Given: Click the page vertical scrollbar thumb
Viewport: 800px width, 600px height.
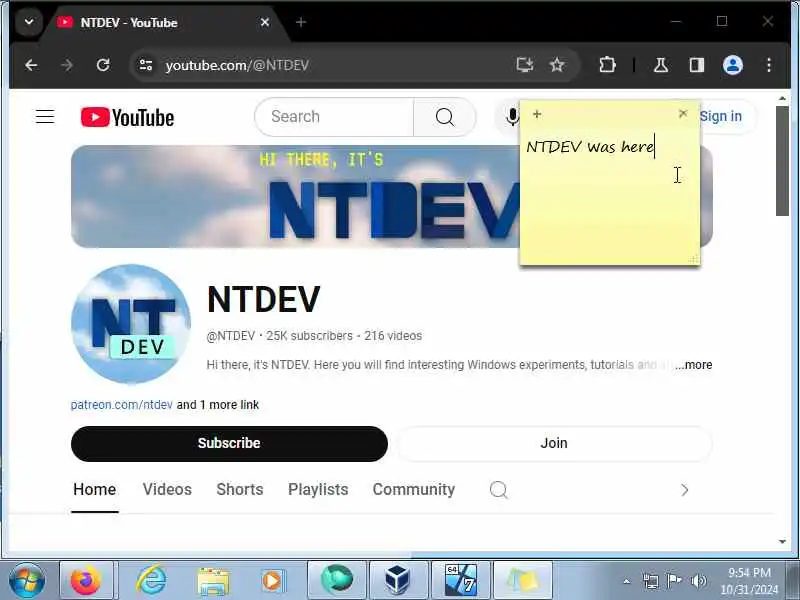Looking at the screenshot, I should pyautogui.click(x=782, y=161).
